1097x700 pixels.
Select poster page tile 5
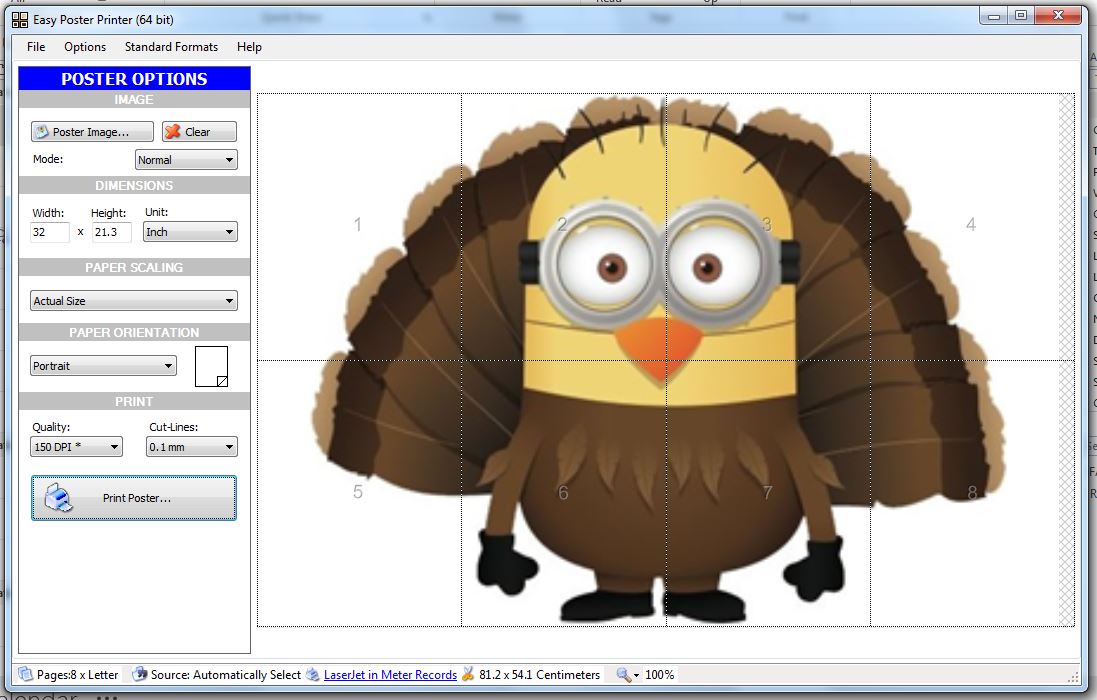click(x=359, y=493)
